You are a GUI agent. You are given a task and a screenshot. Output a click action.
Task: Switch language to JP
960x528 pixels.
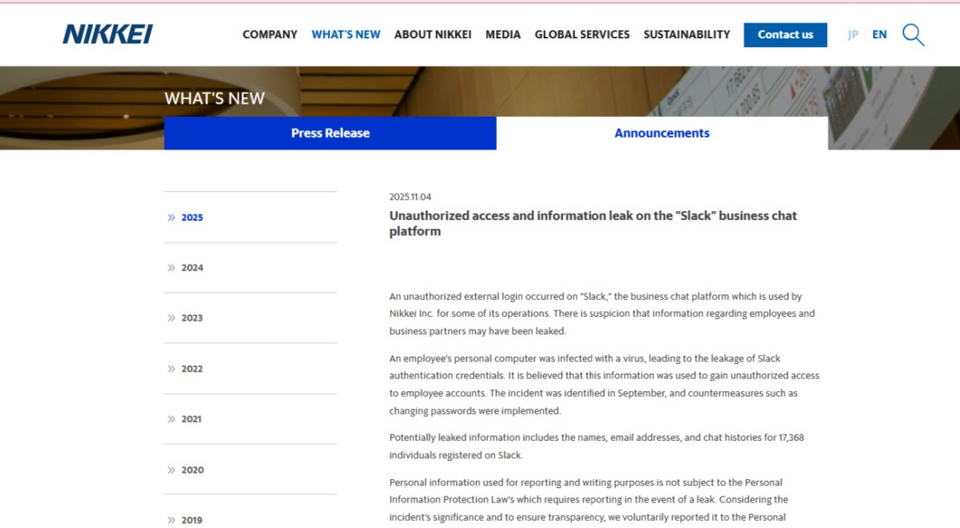click(x=853, y=35)
